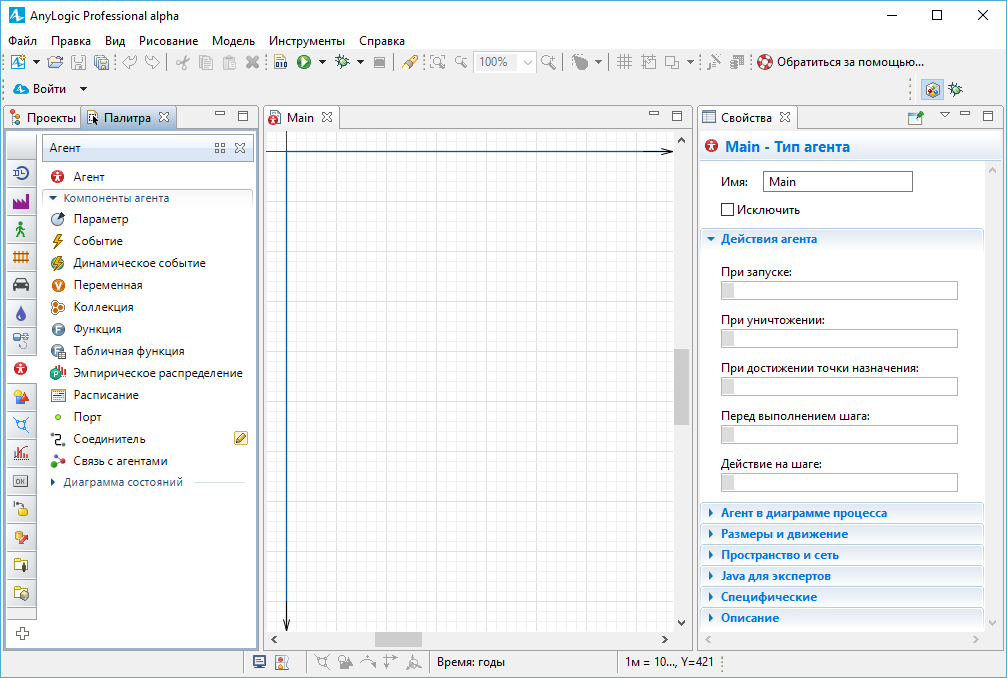1007x678 pixels.
Task: Click the pencil icon next to Соединитель
Action: [241, 439]
